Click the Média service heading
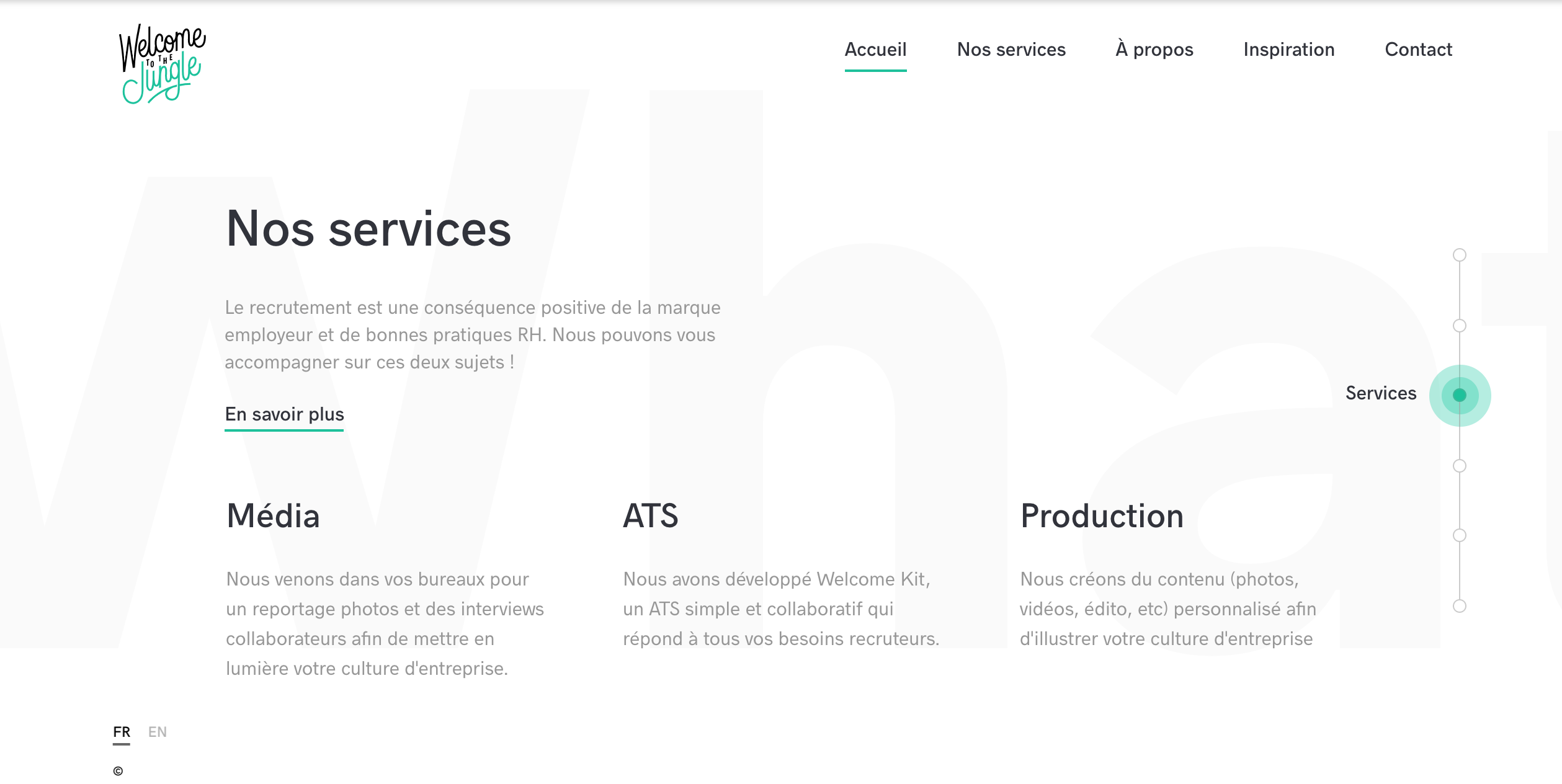The image size is (1562, 784). click(273, 516)
